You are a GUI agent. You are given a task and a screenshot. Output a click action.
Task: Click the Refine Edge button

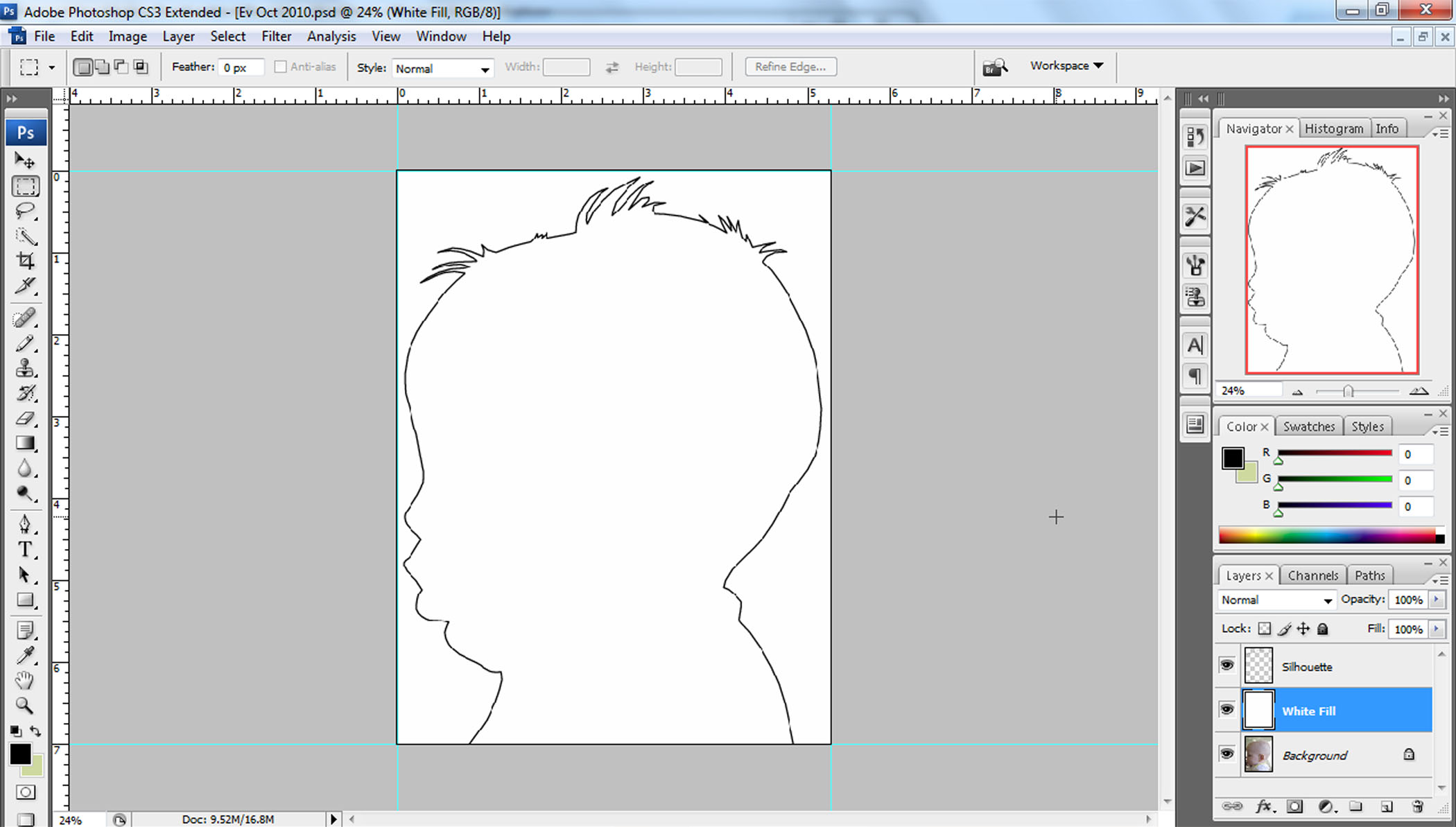(x=790, y=67)
